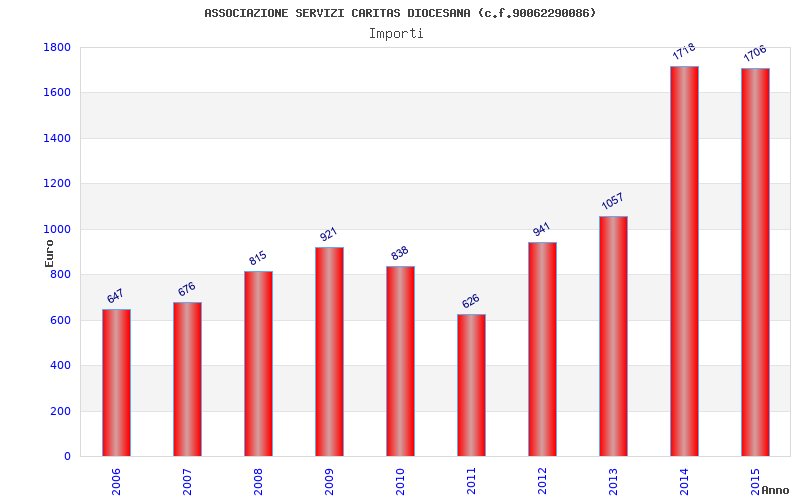Click the 1000 y-axis tick label

[57, 230]
